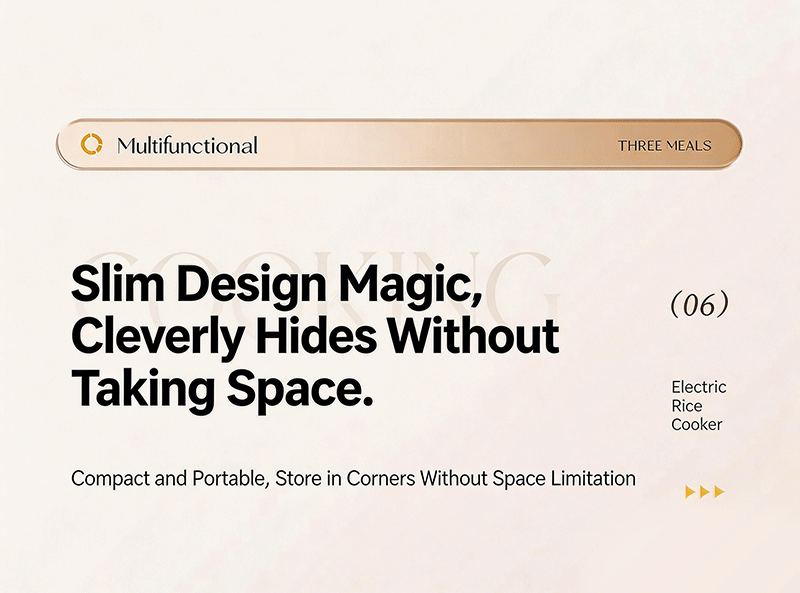Select the "(06)" page number
This screenshot has width=800, height=593.
(x=698, y=304)
